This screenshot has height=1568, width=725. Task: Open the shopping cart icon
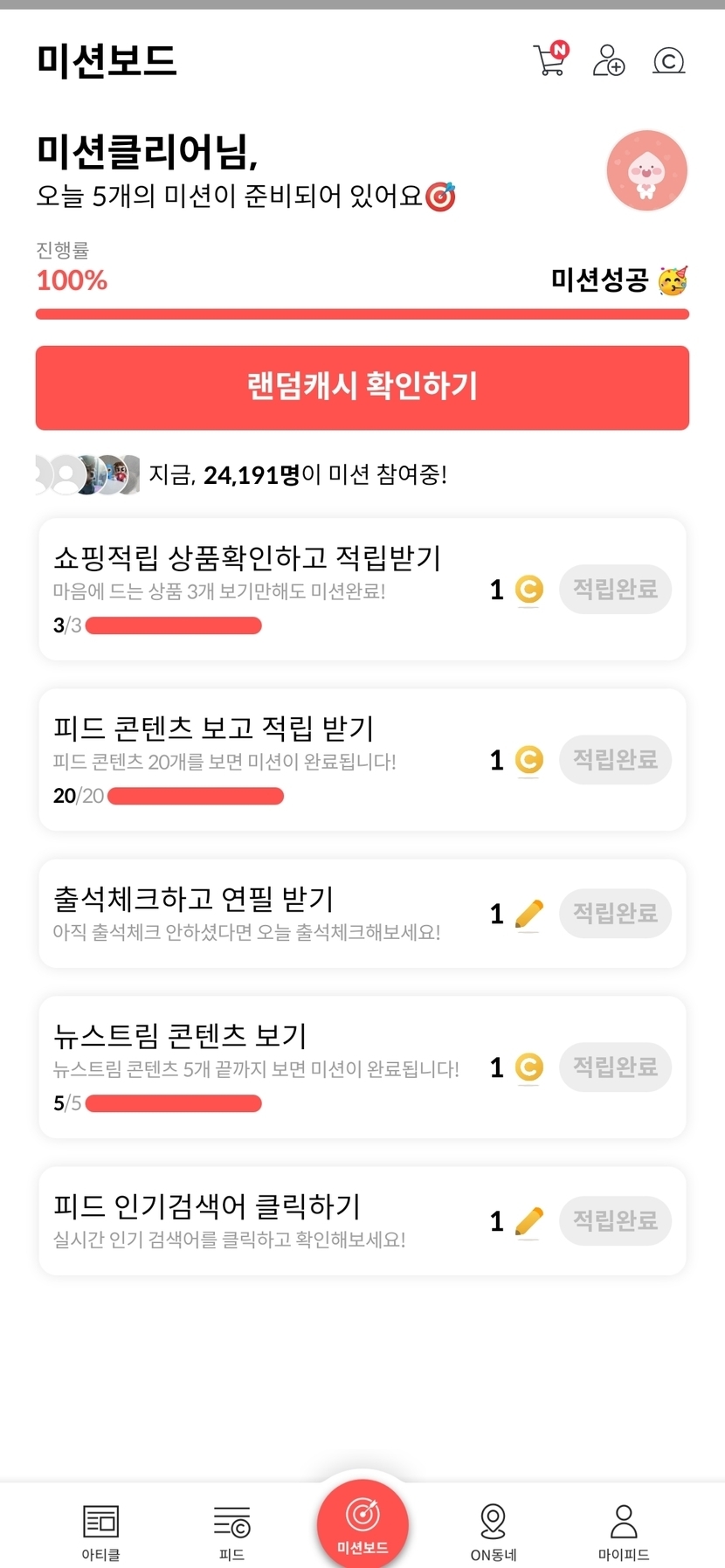(550, 59)
